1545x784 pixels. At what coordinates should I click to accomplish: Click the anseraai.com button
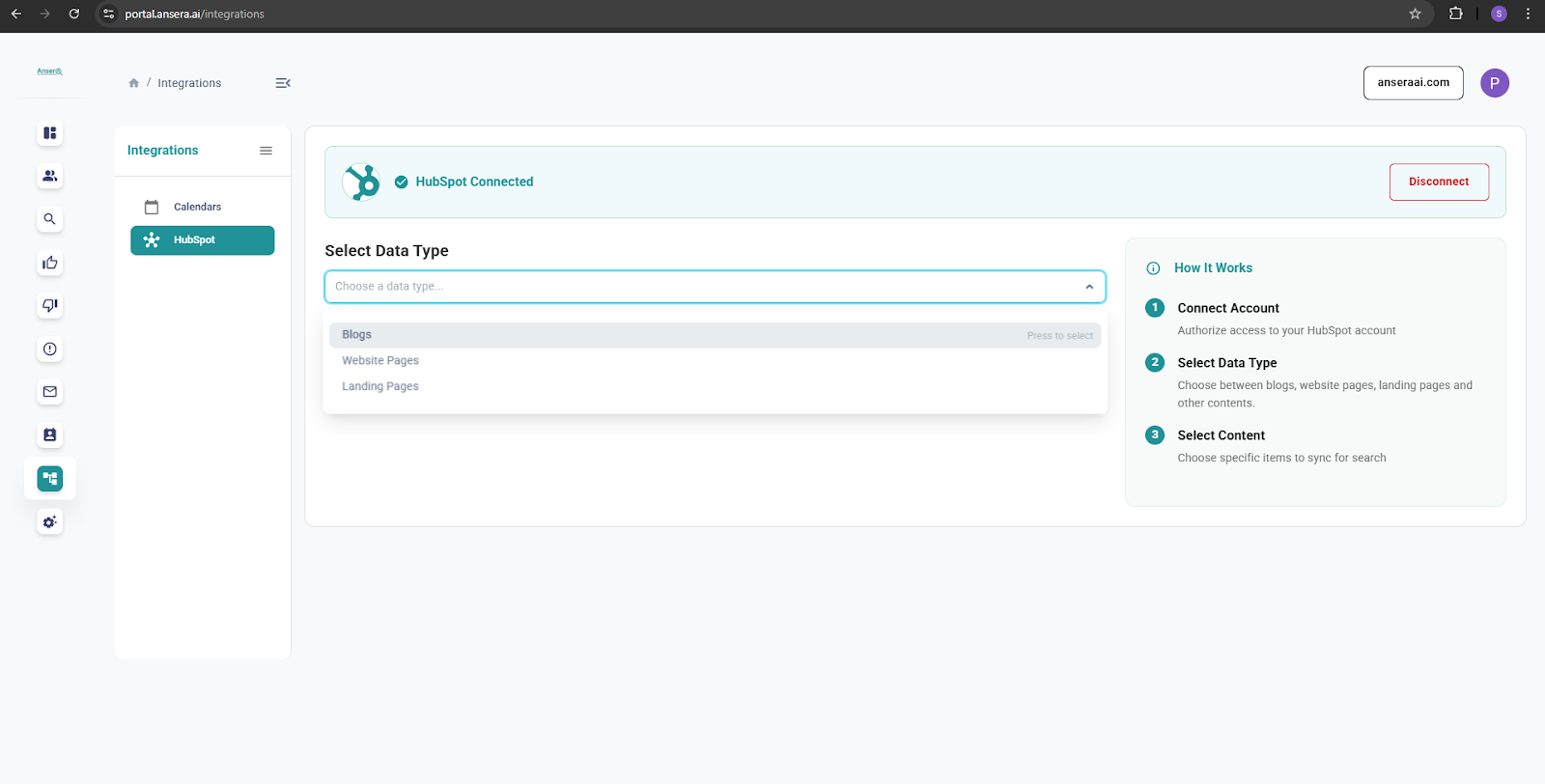pyautogui.click(x=1413, y=83)
